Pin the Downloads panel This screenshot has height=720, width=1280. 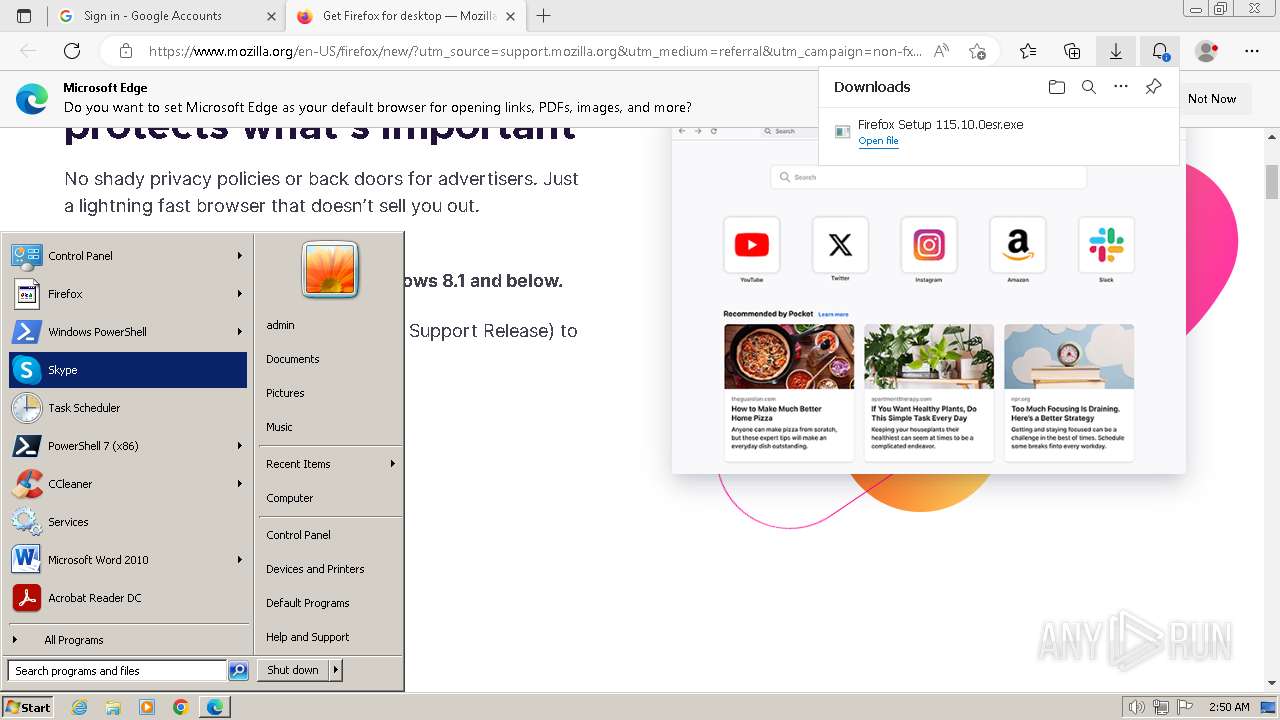tap(1153, 87)
